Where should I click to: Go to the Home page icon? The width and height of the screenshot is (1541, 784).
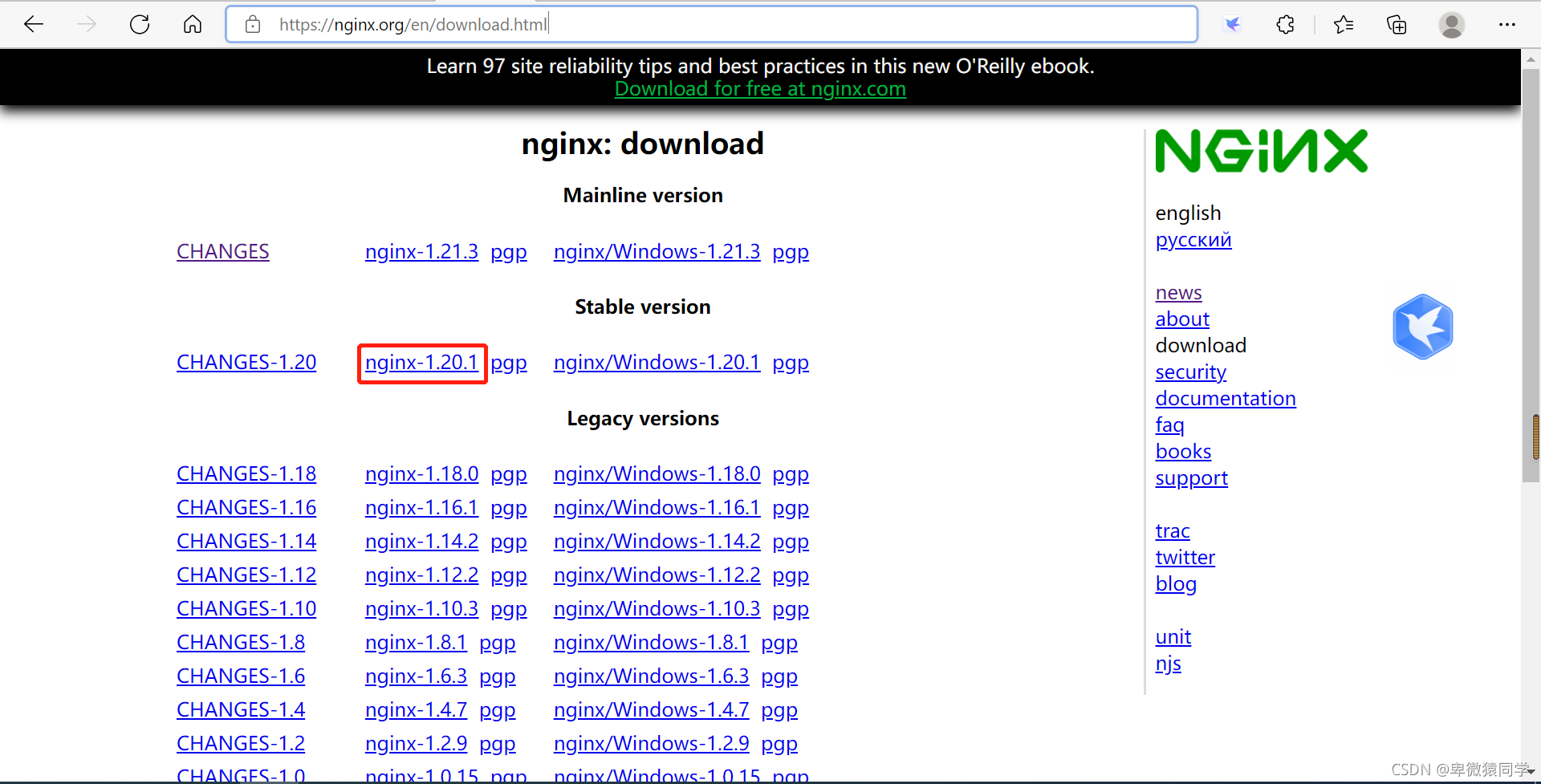point(193,25)
